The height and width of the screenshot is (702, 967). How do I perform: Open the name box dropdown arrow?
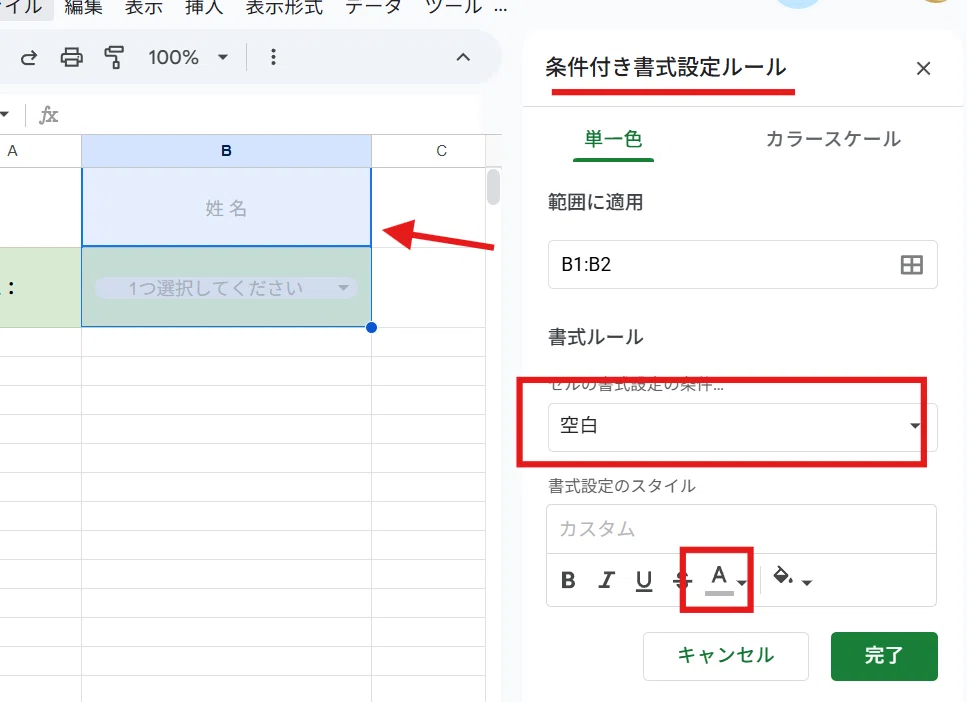tap(4, 115)
